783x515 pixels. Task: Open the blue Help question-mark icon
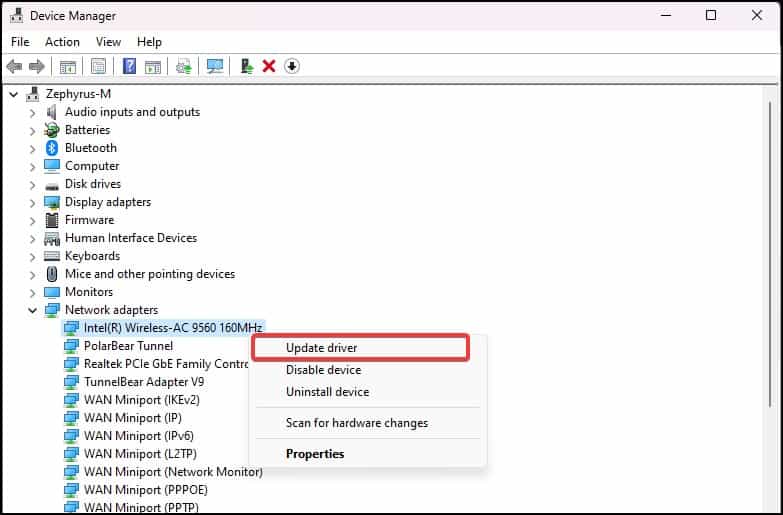pos(129,66)
